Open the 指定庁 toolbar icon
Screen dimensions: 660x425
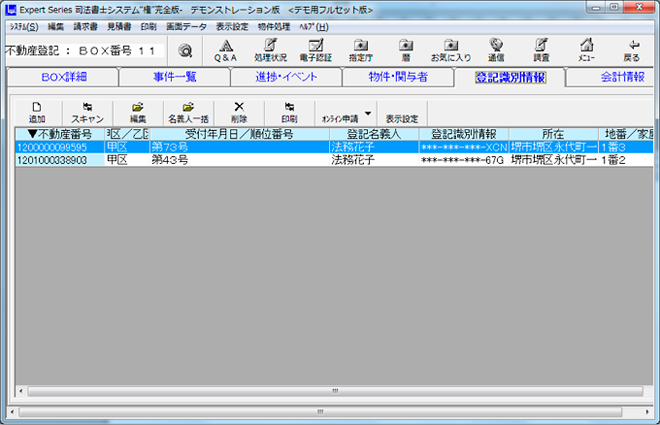pyautogui.click(x=361, y=50)
